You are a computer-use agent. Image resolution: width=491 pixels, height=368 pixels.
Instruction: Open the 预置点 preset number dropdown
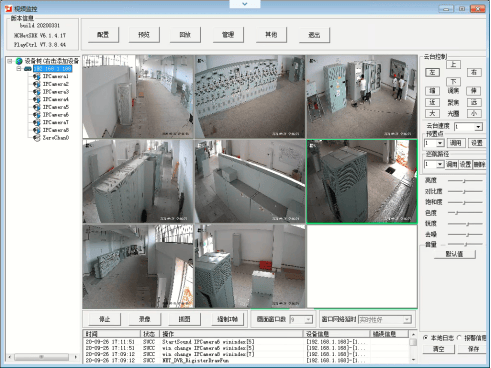[x=440, y=143]
